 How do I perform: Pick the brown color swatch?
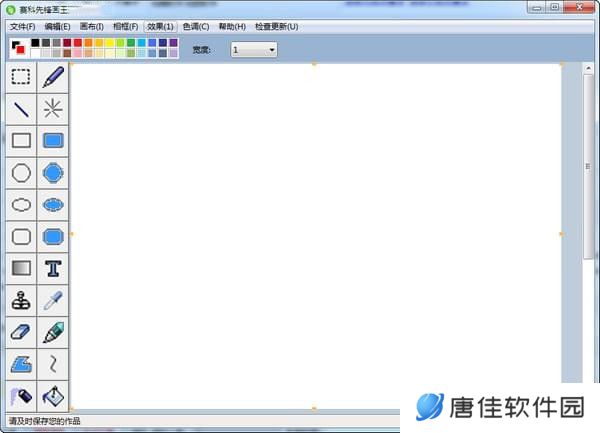[67, 53]
